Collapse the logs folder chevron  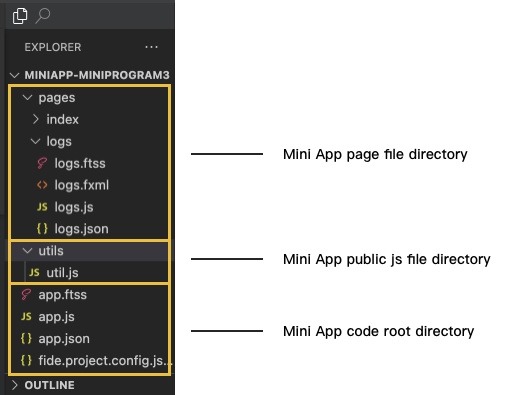(x=35, y=141)
